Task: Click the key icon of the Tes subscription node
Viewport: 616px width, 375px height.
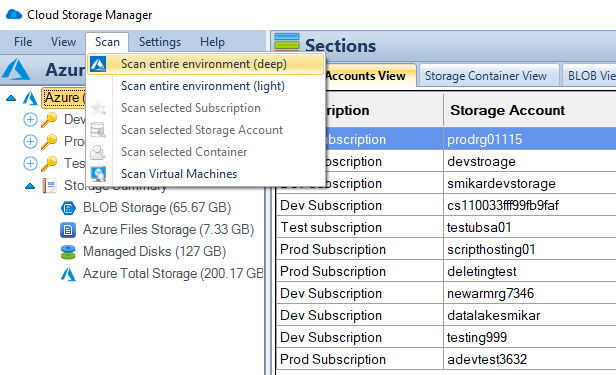Action: [x=49, y=163]
